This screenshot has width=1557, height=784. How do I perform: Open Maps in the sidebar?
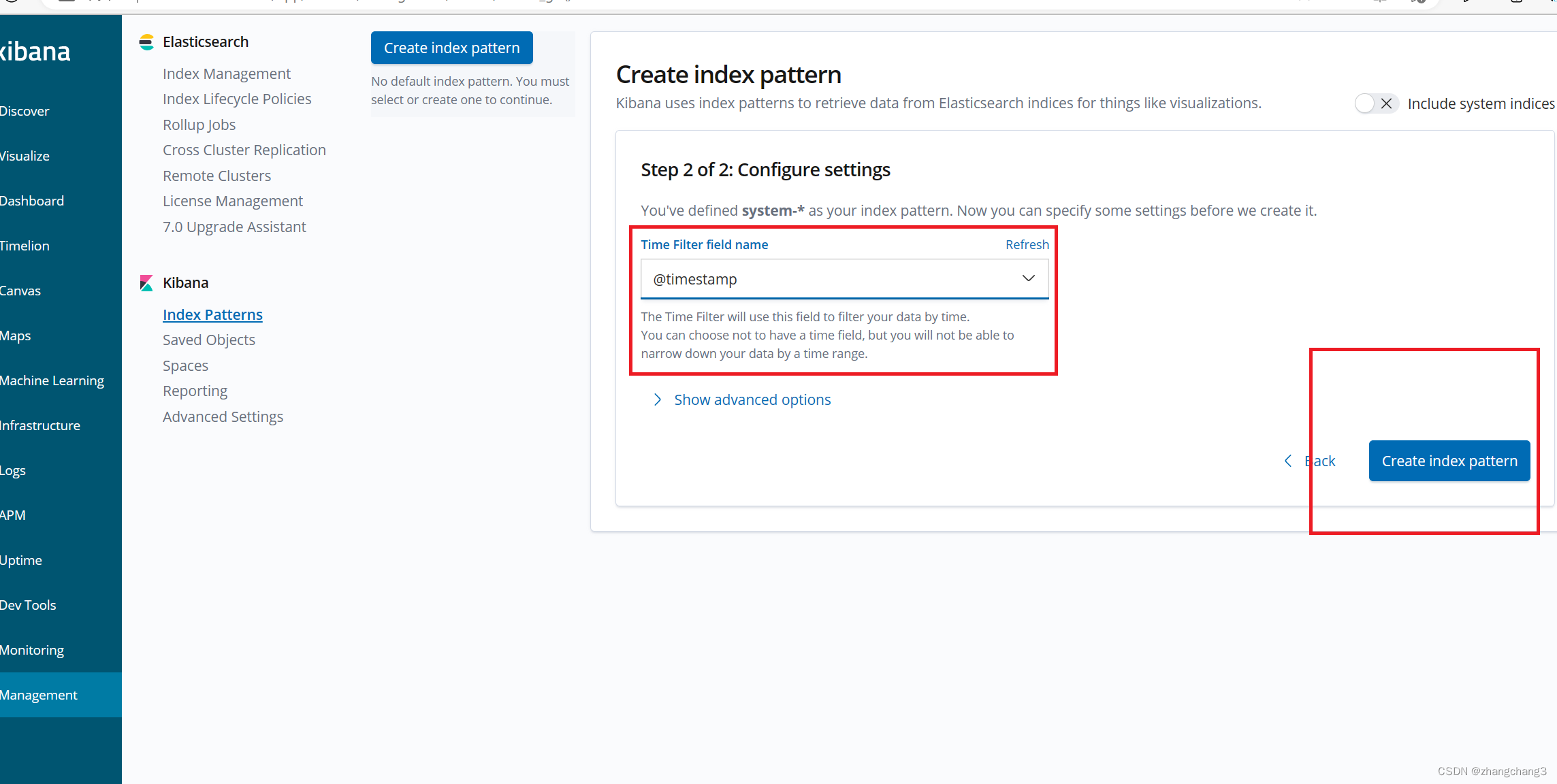pos(16,336)
